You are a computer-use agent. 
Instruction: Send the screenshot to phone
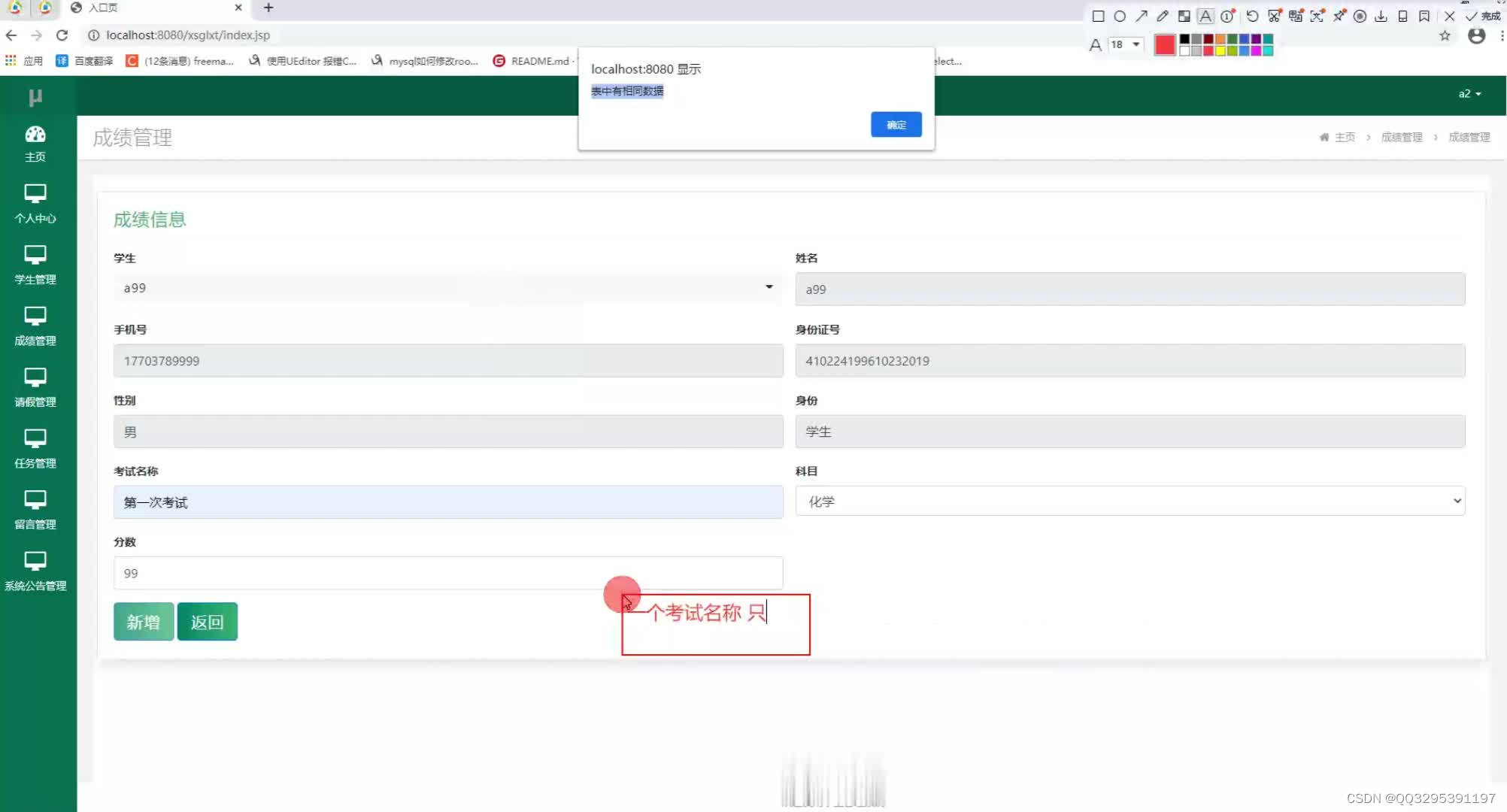click(x=1402, y=16)
